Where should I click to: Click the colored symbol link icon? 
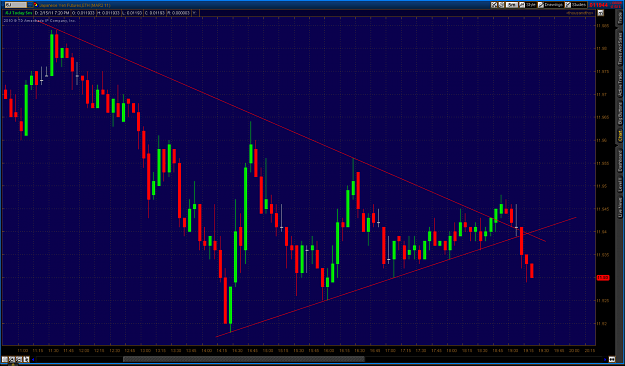point(36,5)
